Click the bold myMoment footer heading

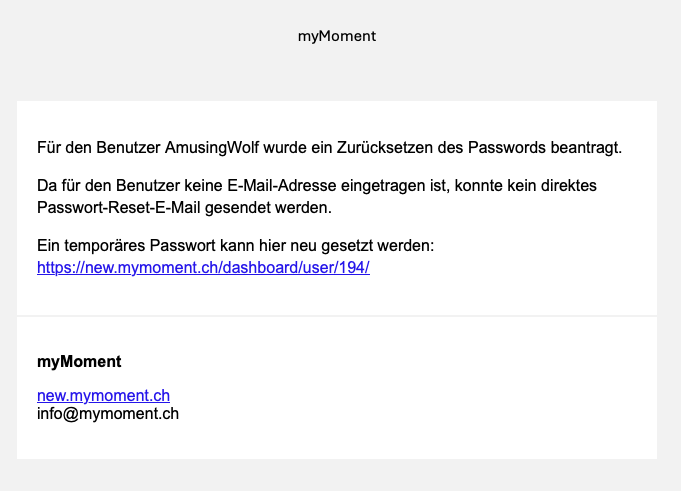click(79, 361)
